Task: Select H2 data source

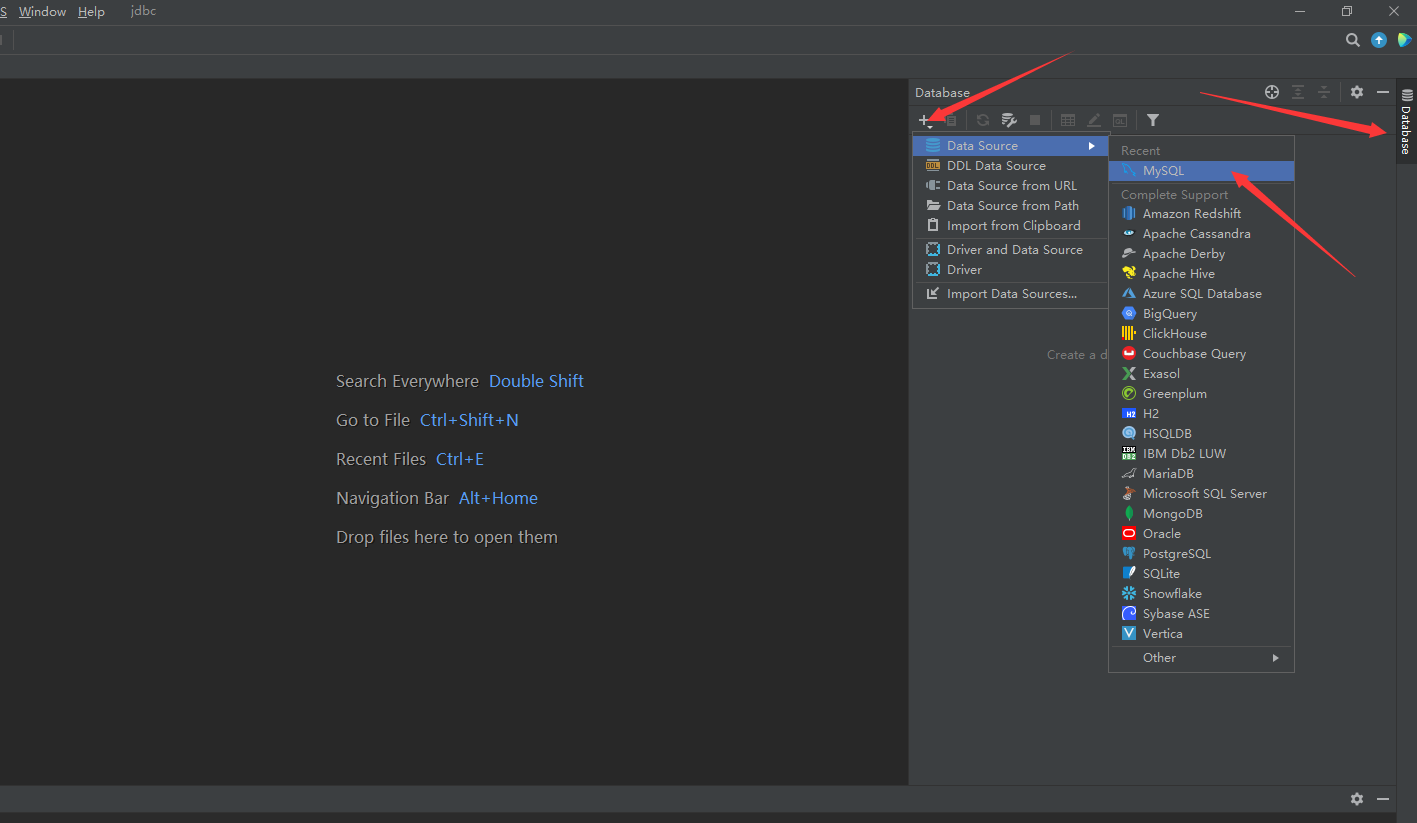Action: click(1201, 414)
